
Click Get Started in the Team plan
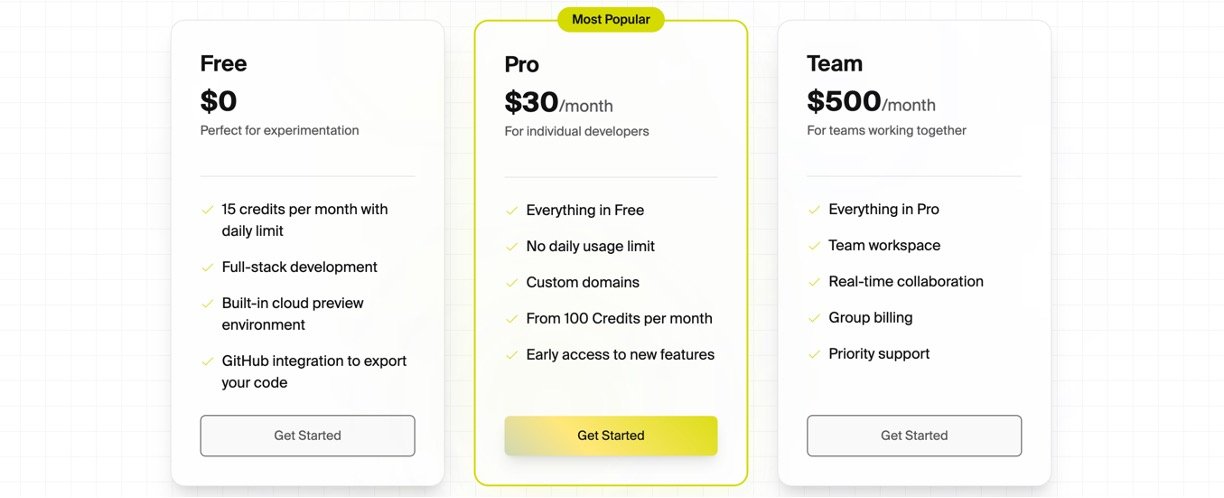[914, 436]
